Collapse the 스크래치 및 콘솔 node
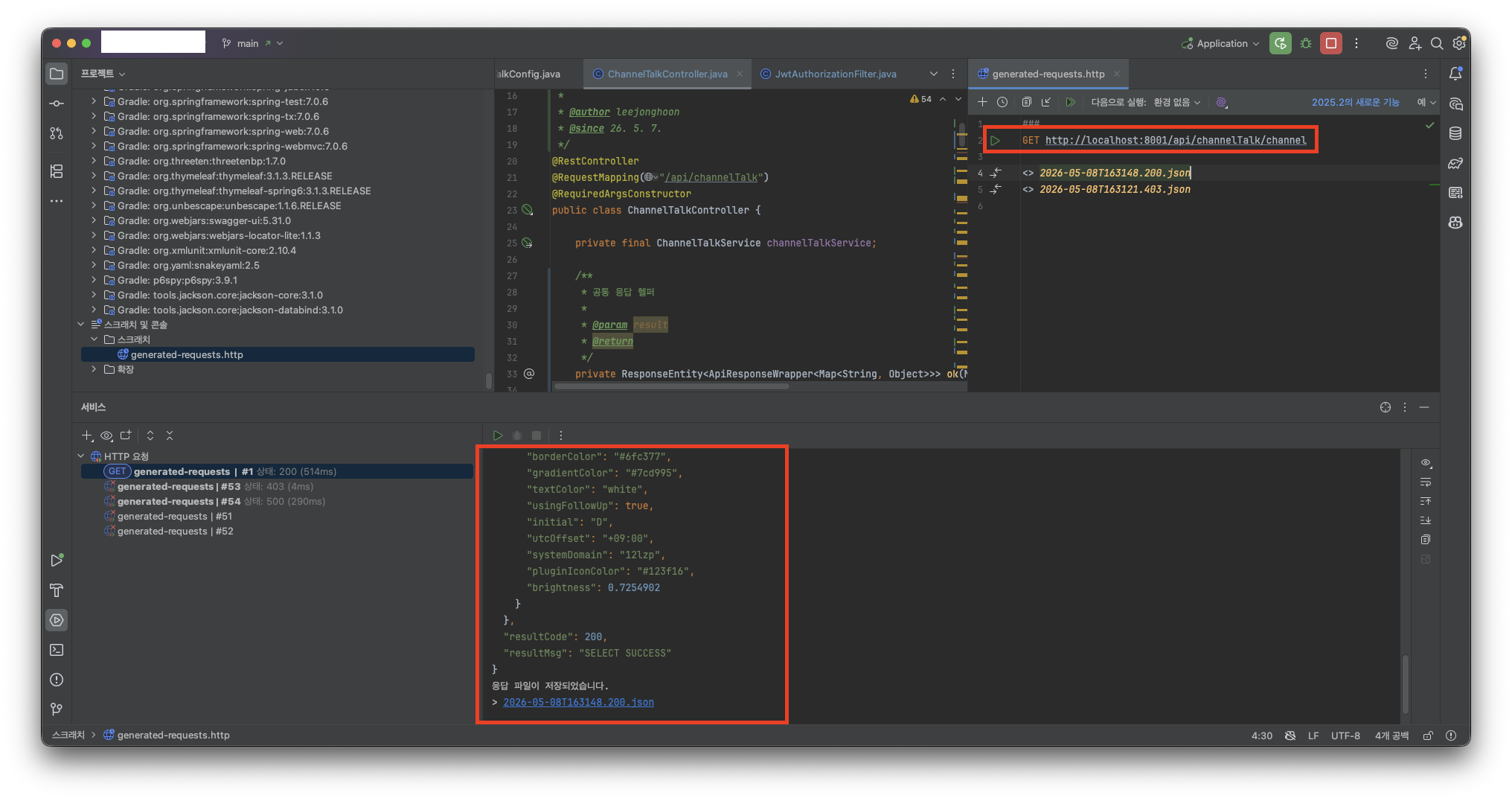Viewport: 1512px width, 801px height. click(x=80, y=325)
